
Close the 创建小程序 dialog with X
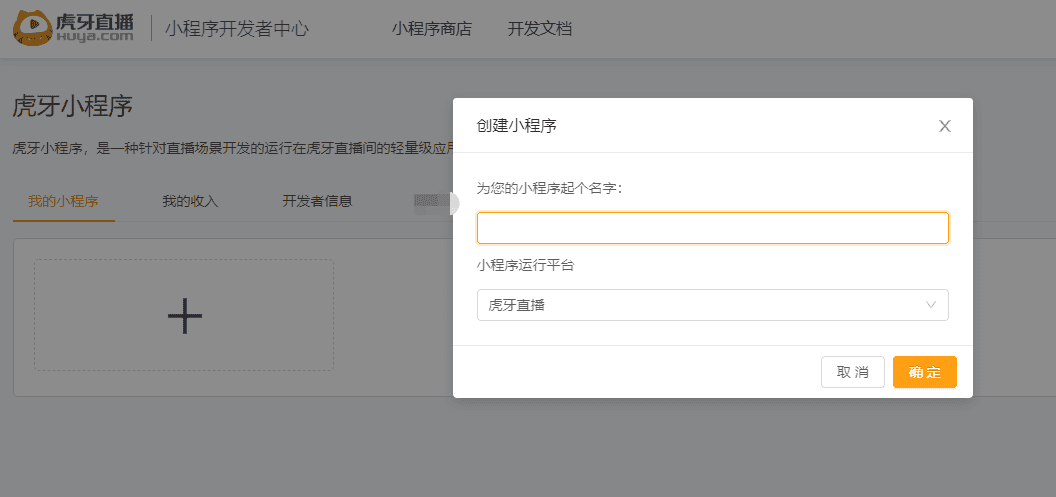tap(944, 126)
